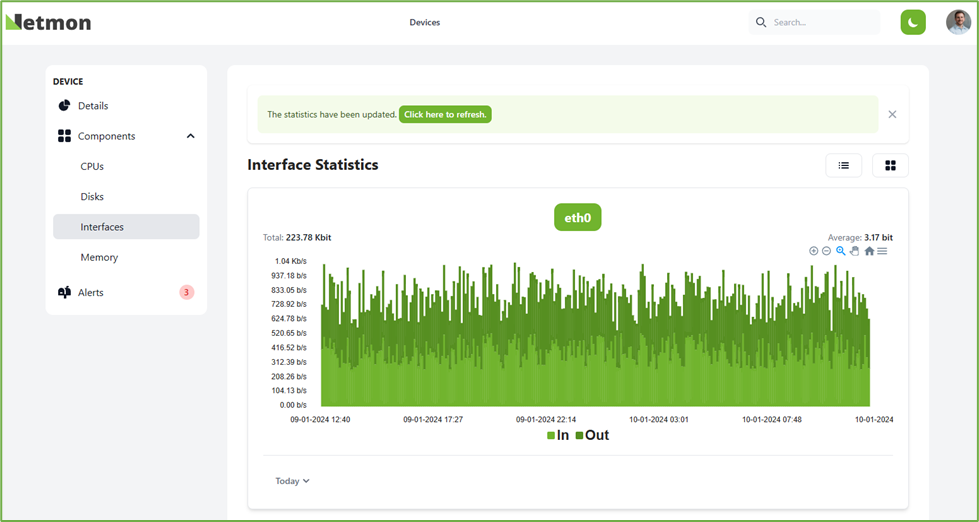This screenshot has width=979, height=522.
Task: Click here to refresh button
Action: [x=445, y=114]
